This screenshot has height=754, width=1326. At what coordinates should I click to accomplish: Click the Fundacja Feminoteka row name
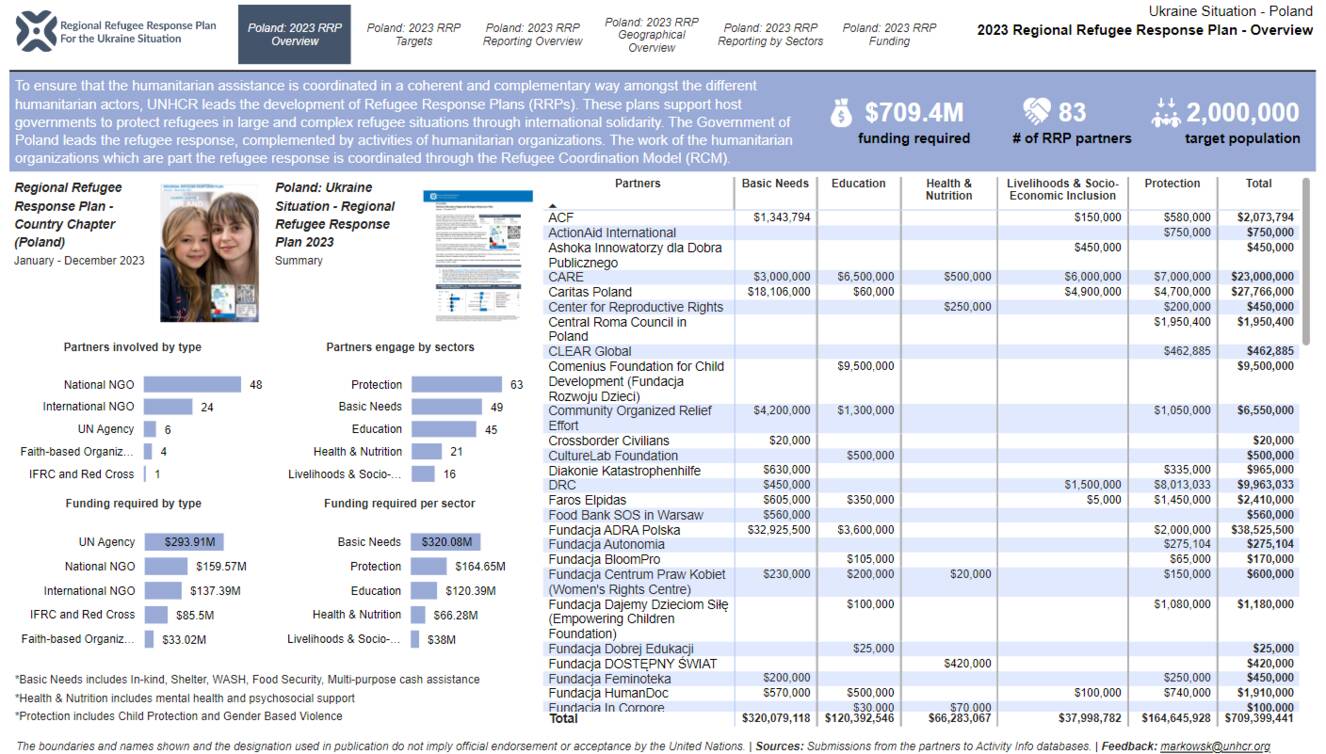(x=609, y=679)
